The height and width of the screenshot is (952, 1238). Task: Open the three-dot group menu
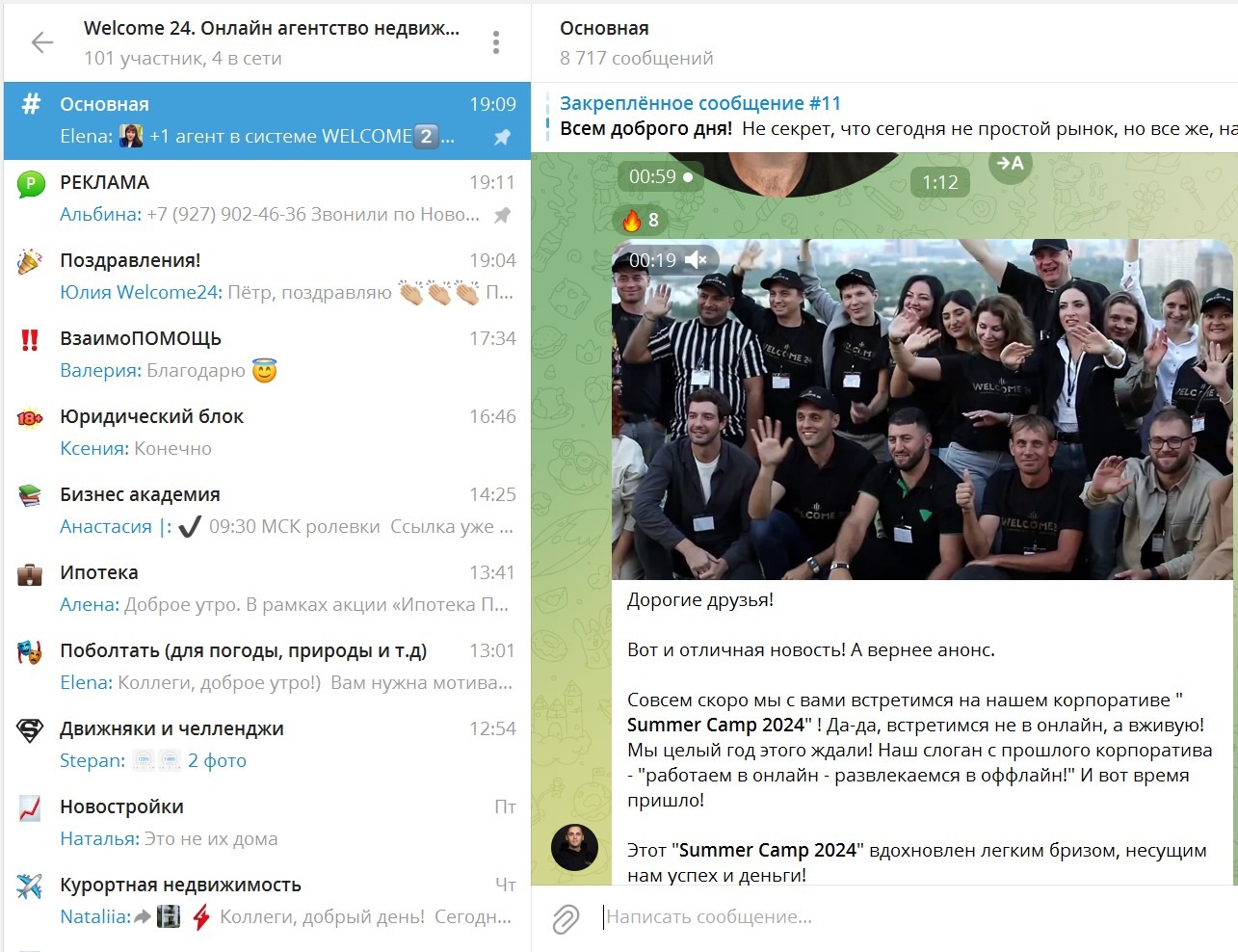[x=496, y=42]
